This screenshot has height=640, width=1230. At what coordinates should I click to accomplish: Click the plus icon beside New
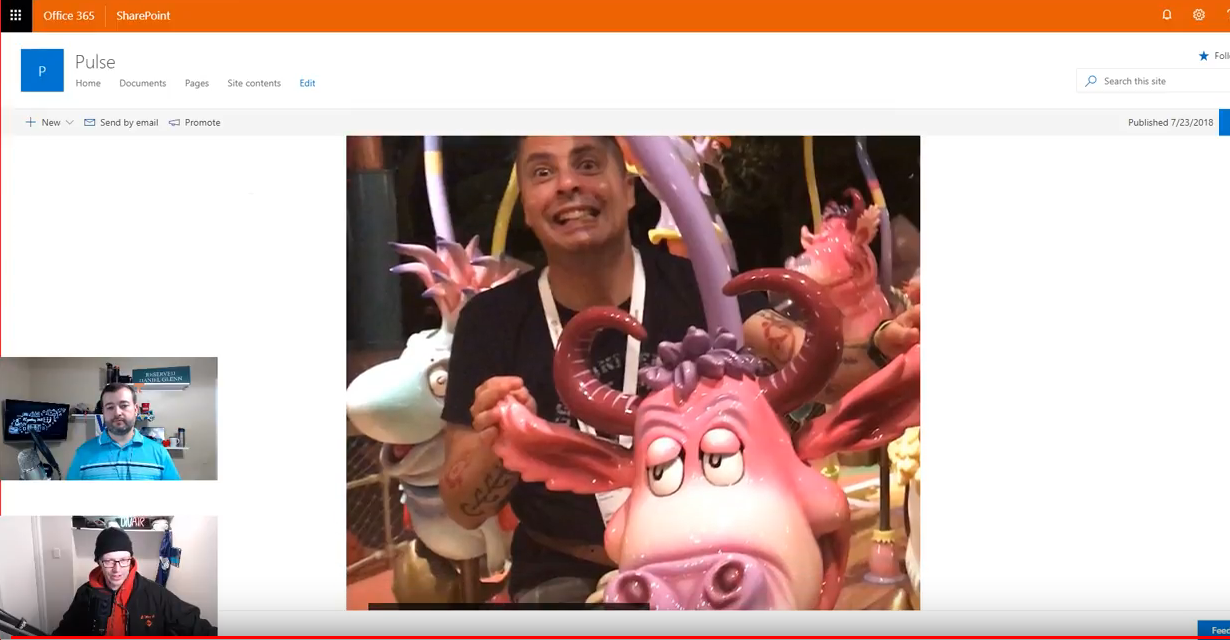[x=31, y=122]
